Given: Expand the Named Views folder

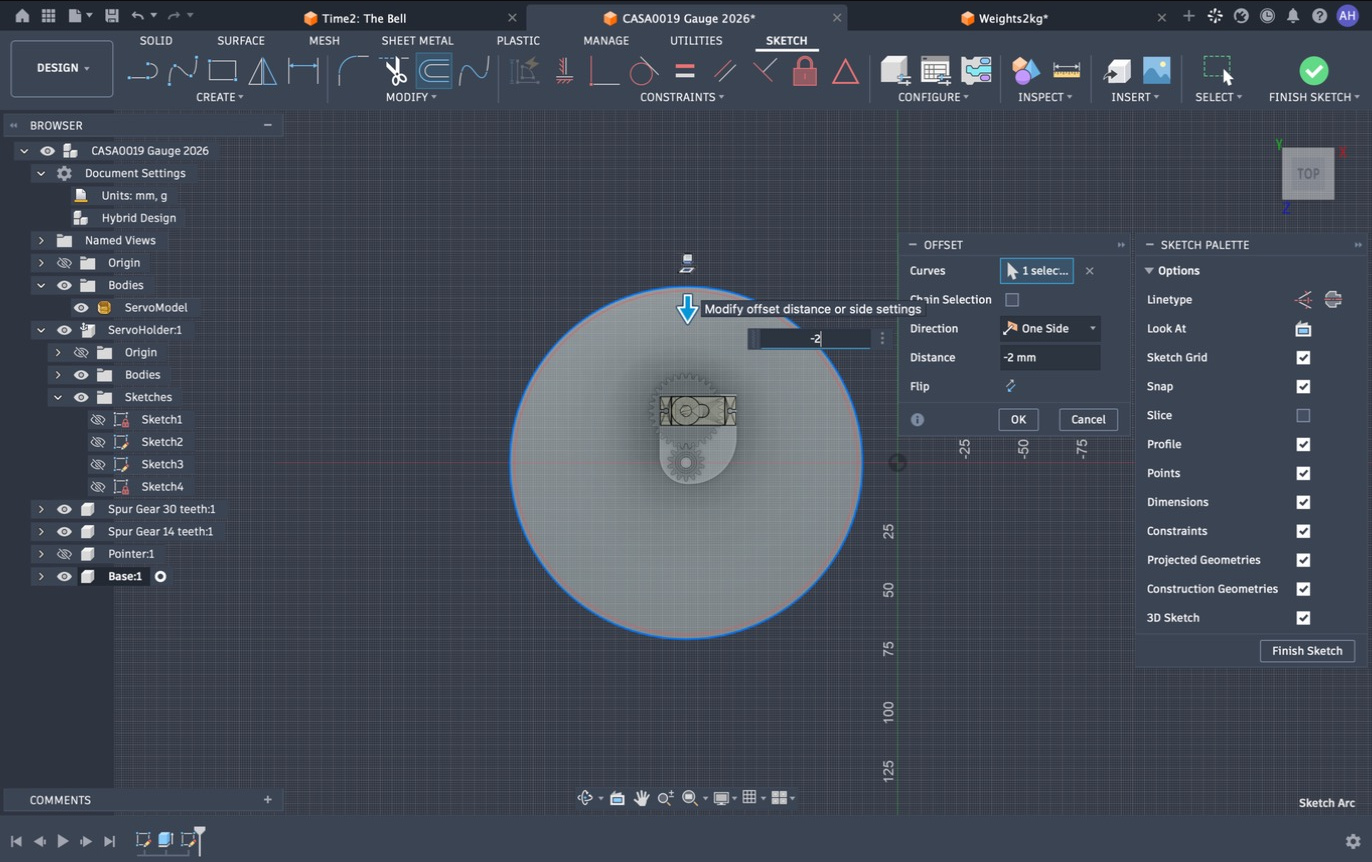Looking at the screenshot, I should coord(41,241).
